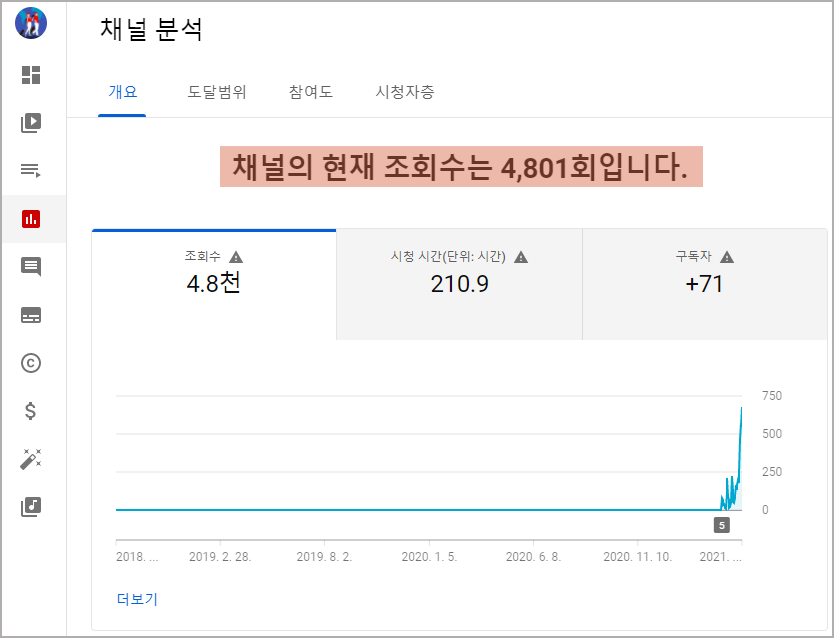The image size is (834, 638).
Task: Open the Subtitles icon in sidebar
Action: coord(31,315)
